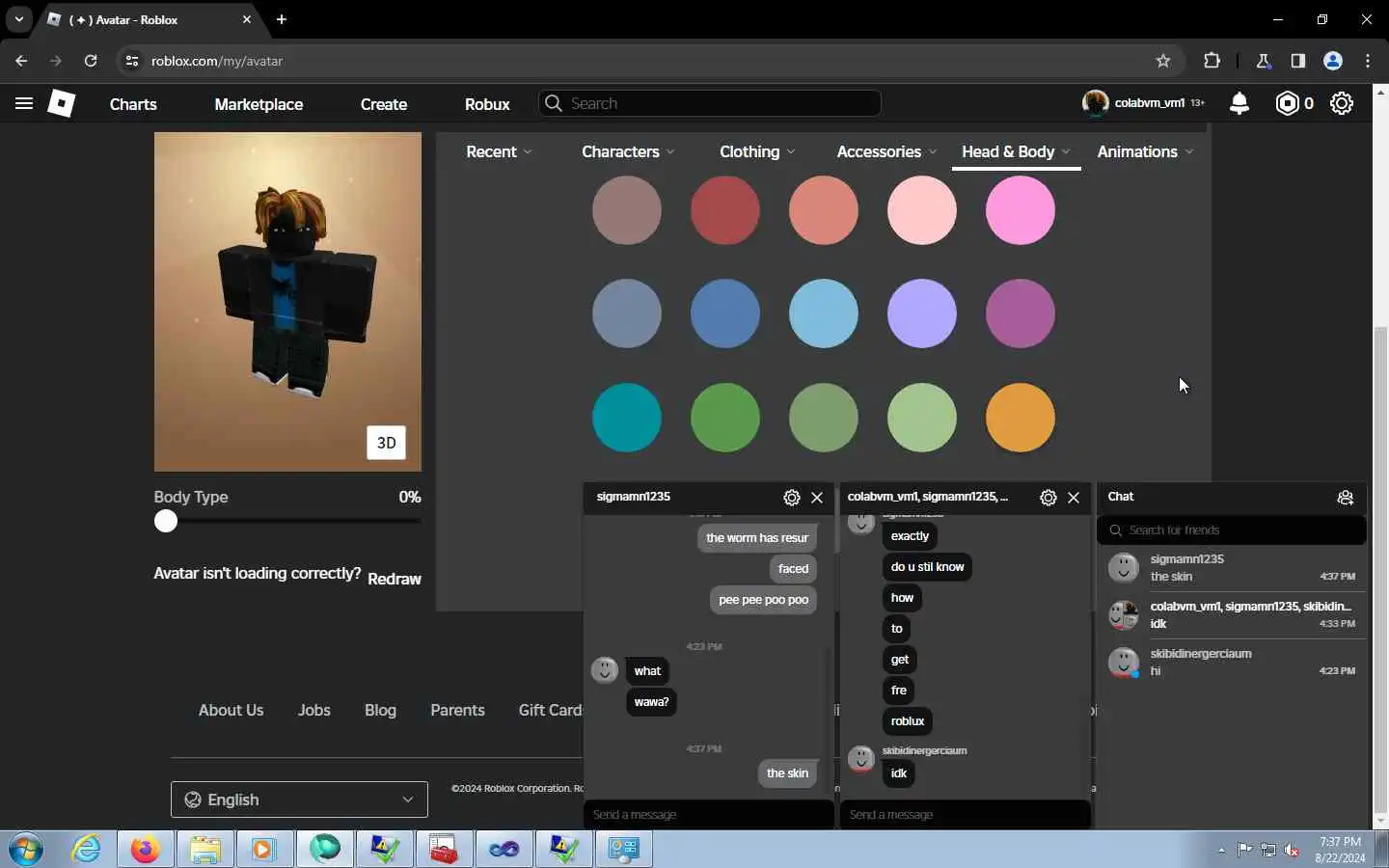The width and height of the screenshot is (1389, 868).
Task: Click the Roblox search field
Action: coord(709,103)
